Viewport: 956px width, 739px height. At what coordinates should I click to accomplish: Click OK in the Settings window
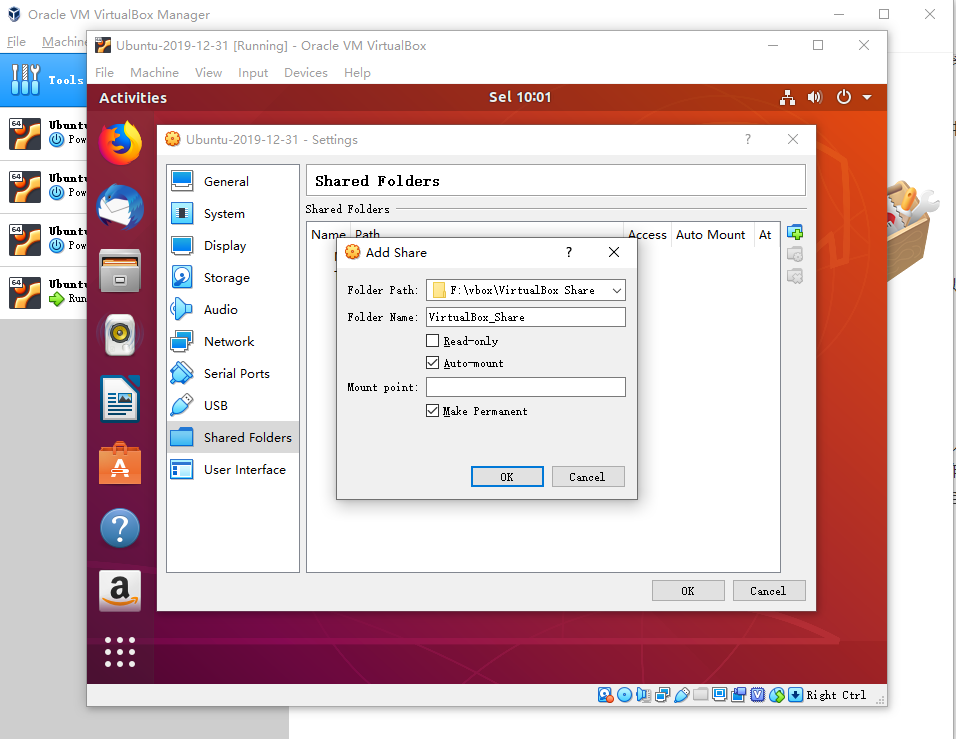(x=688, y=591)
